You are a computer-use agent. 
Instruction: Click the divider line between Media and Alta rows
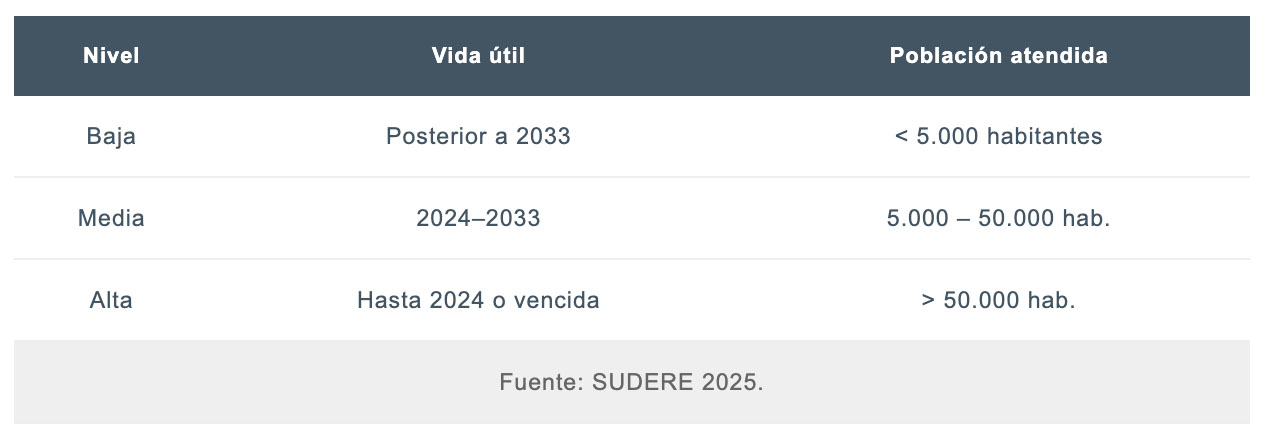tap(632, 259)
